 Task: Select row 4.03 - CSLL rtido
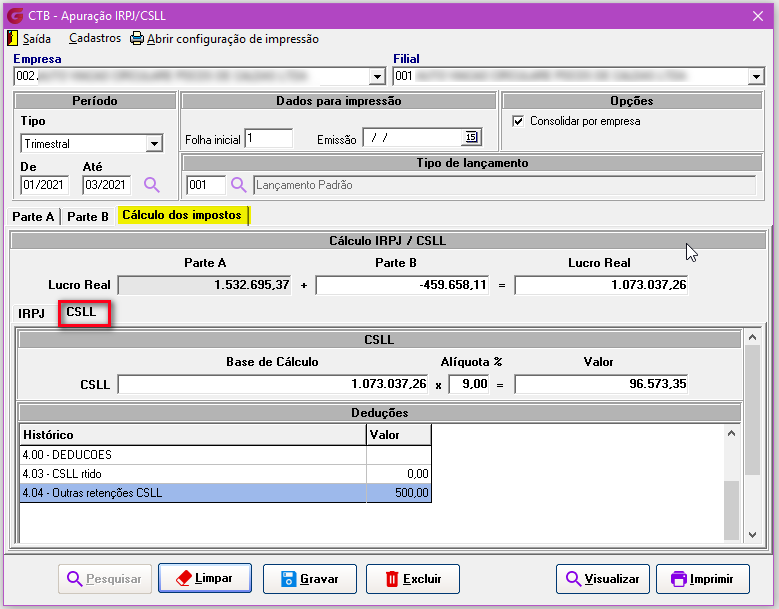225,474
